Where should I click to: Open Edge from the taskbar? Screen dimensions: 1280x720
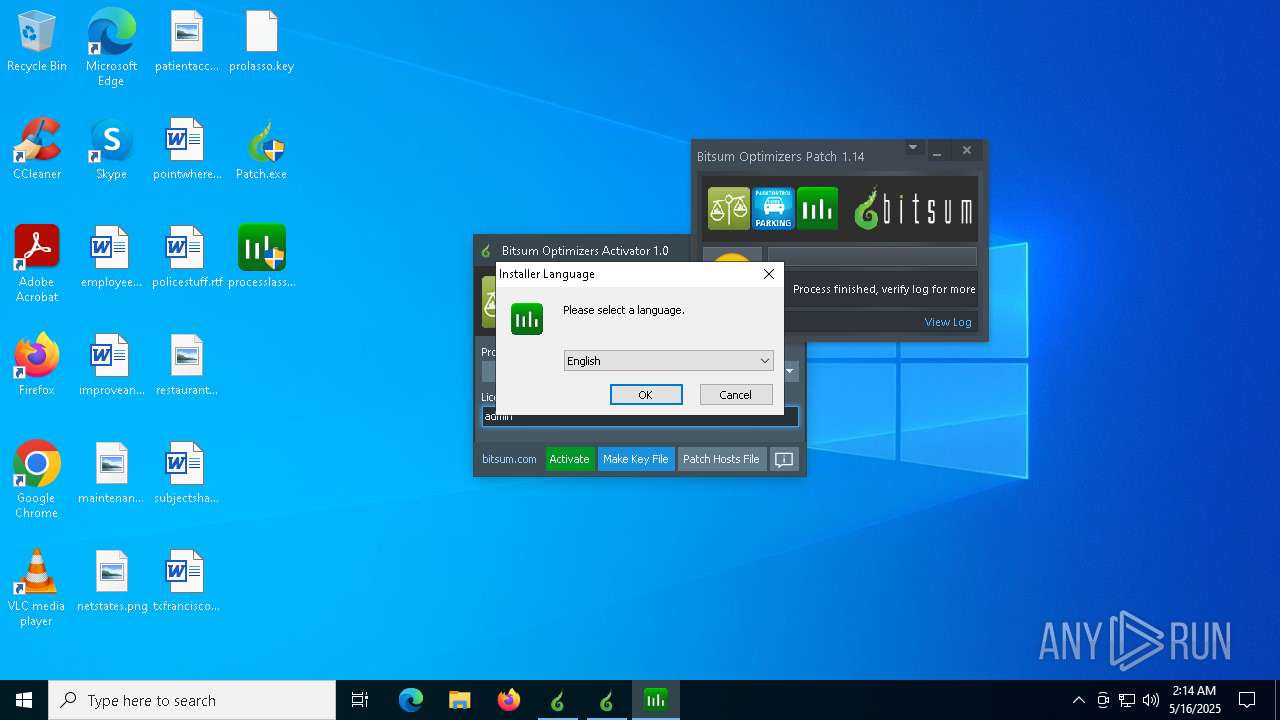tap(411, 700)
